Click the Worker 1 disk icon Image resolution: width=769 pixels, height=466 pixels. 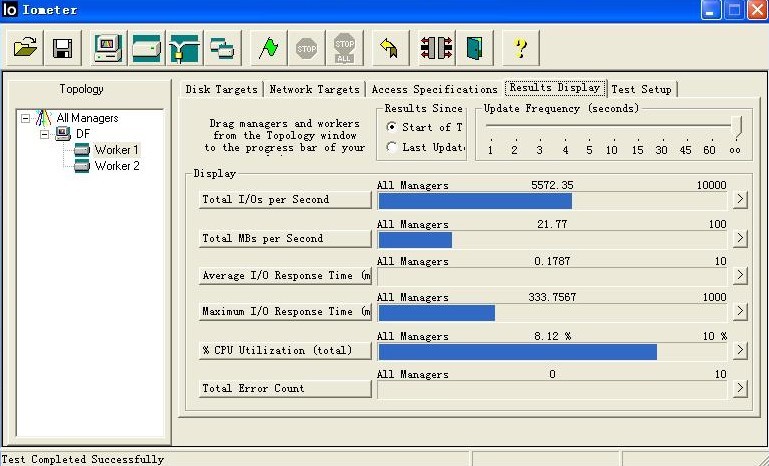(82, 150)
